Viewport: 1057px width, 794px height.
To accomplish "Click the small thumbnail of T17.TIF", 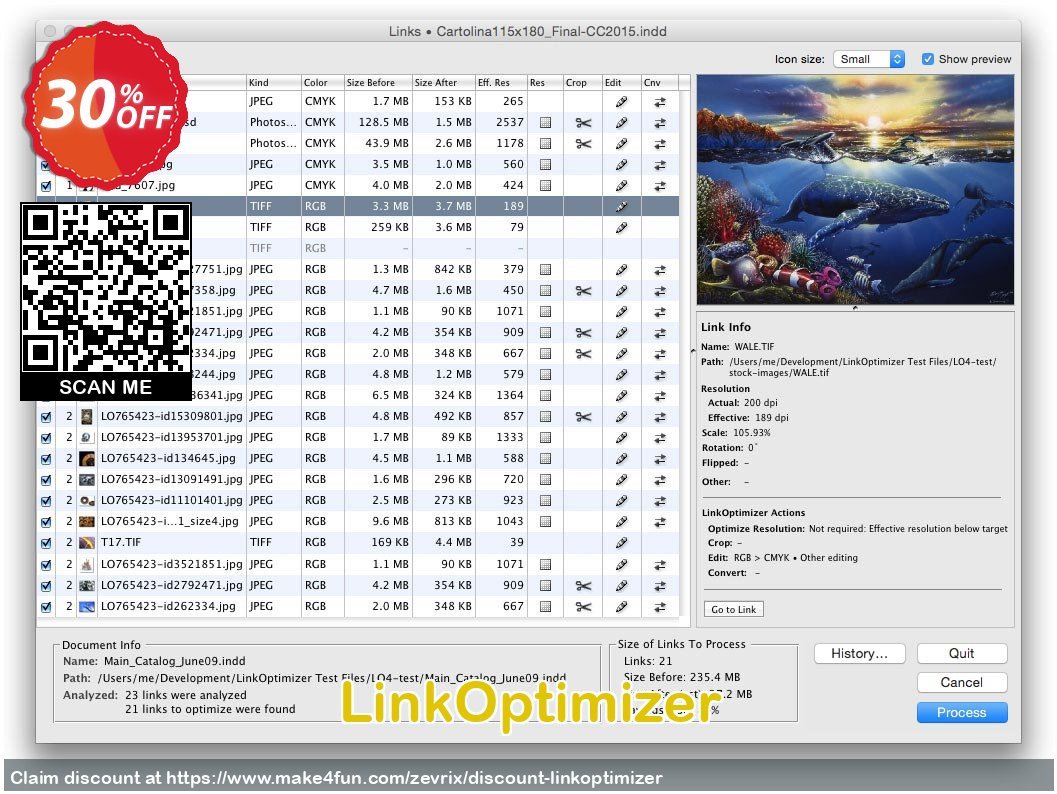I will [87, 543].
